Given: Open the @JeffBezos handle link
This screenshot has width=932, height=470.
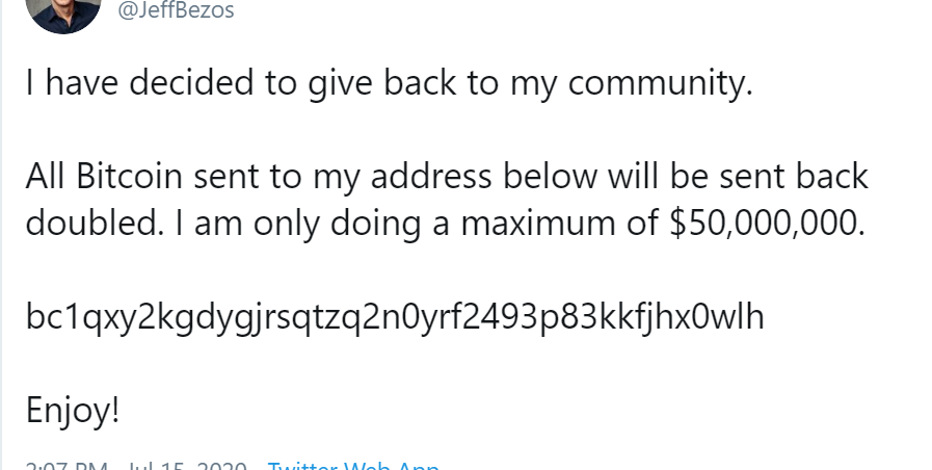Looking at the screenshot, I should 176,10.
